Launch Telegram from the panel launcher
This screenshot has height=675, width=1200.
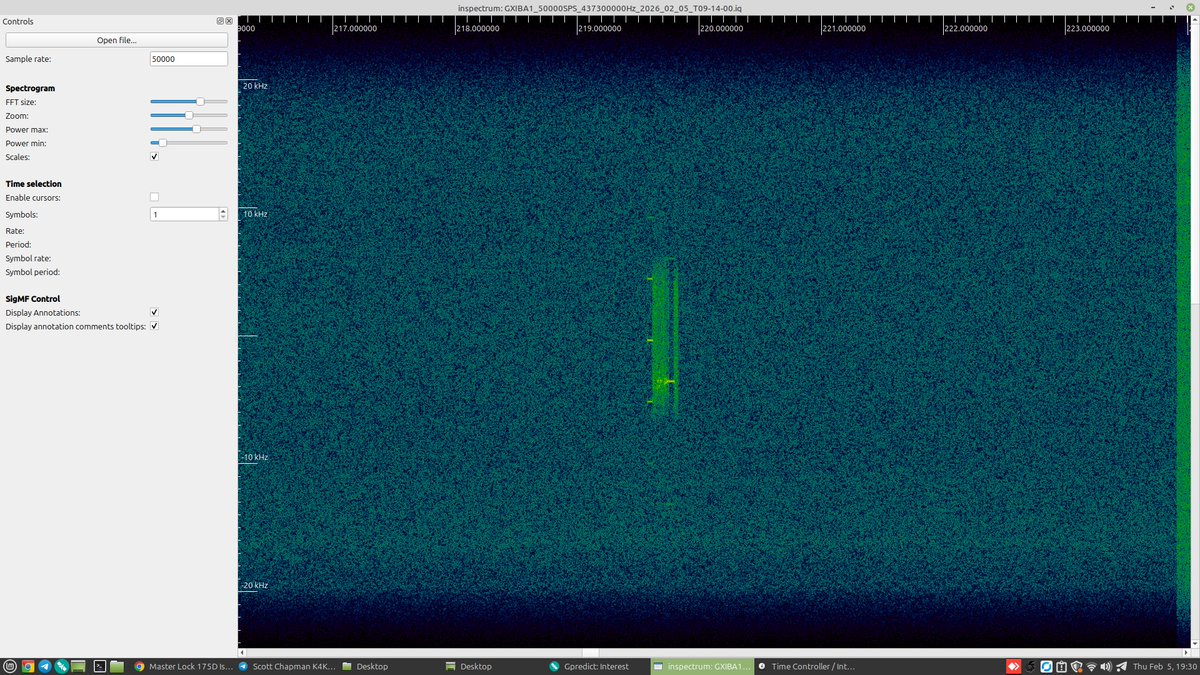(x=44, y=666)
